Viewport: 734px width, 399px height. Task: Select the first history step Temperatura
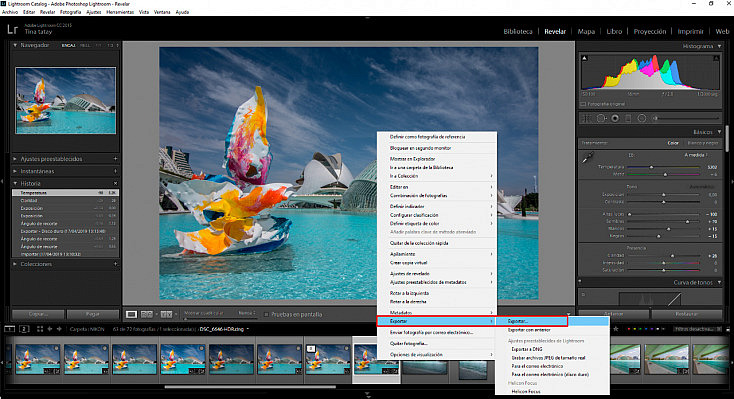tap(66, 192)
